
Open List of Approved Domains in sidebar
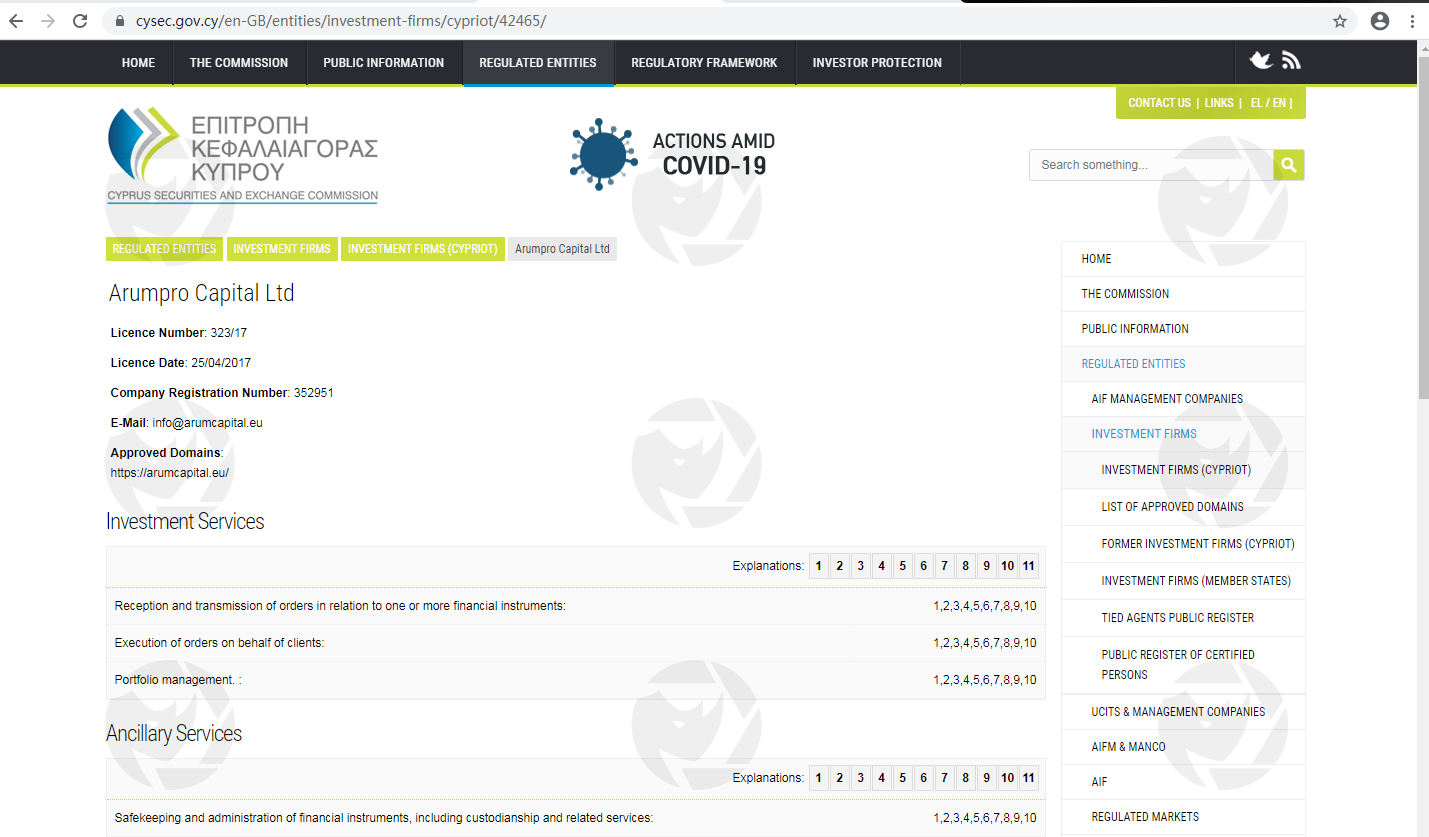1172,507
